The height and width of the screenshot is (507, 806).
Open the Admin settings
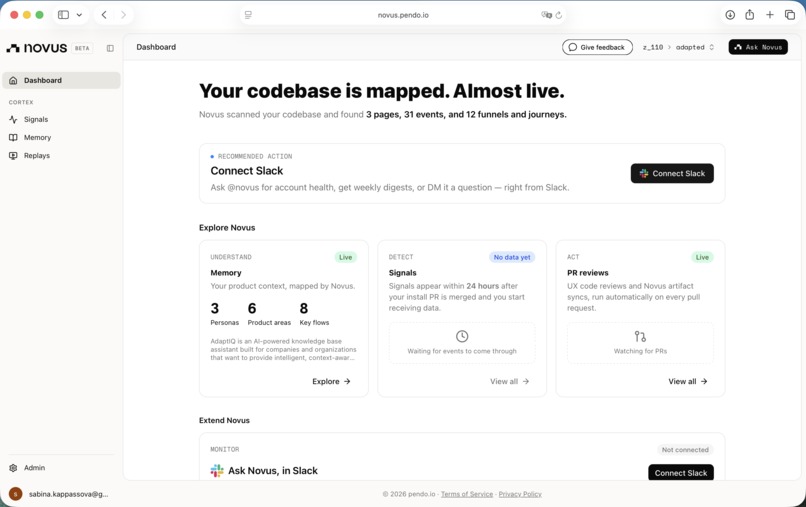pyautogui.click(x=61, y=467)
